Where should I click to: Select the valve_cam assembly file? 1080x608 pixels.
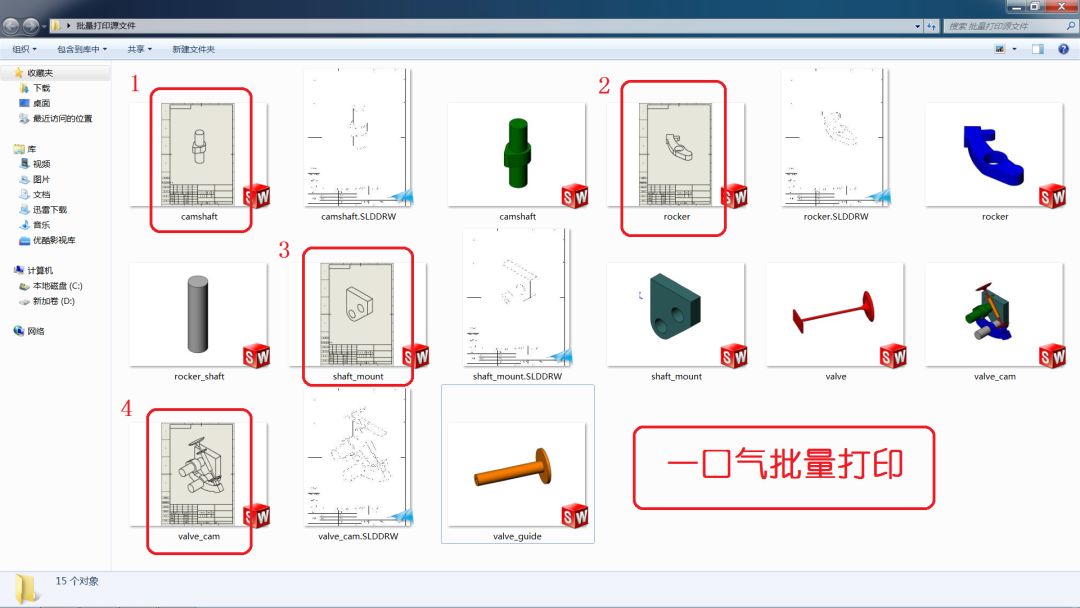pyautogui.click(x=995, y=315)
